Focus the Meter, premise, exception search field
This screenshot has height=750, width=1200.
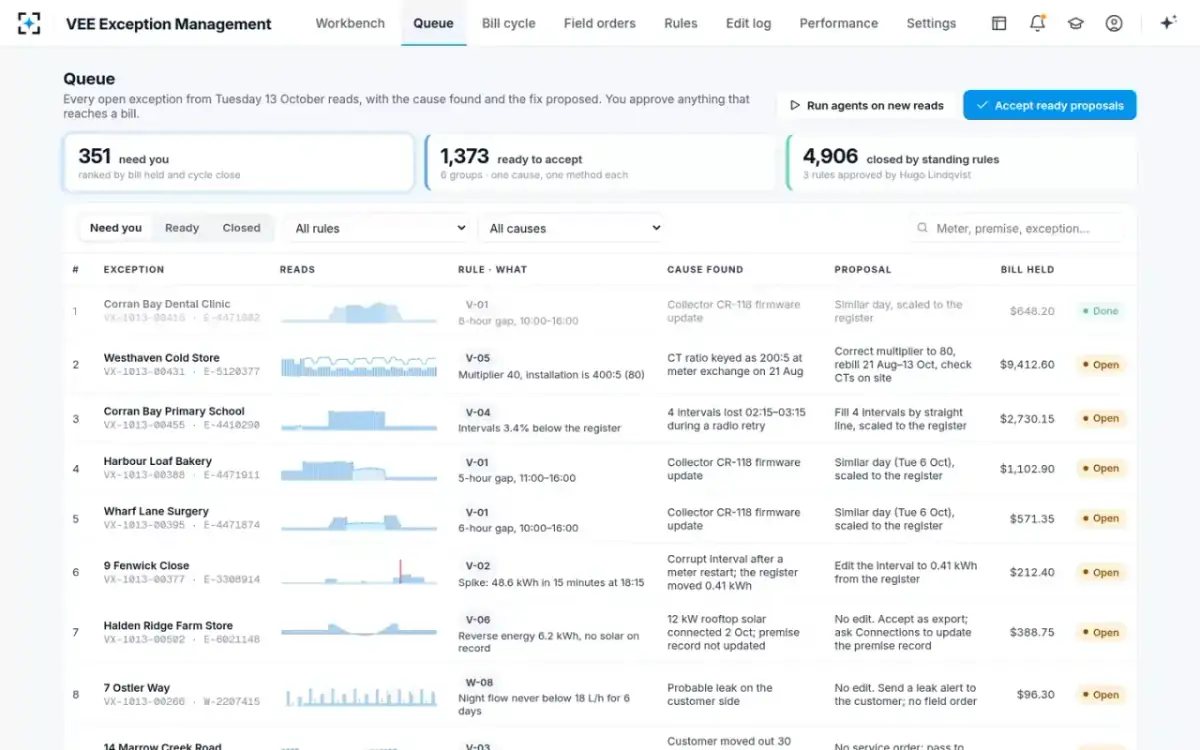pos(1015,228)
